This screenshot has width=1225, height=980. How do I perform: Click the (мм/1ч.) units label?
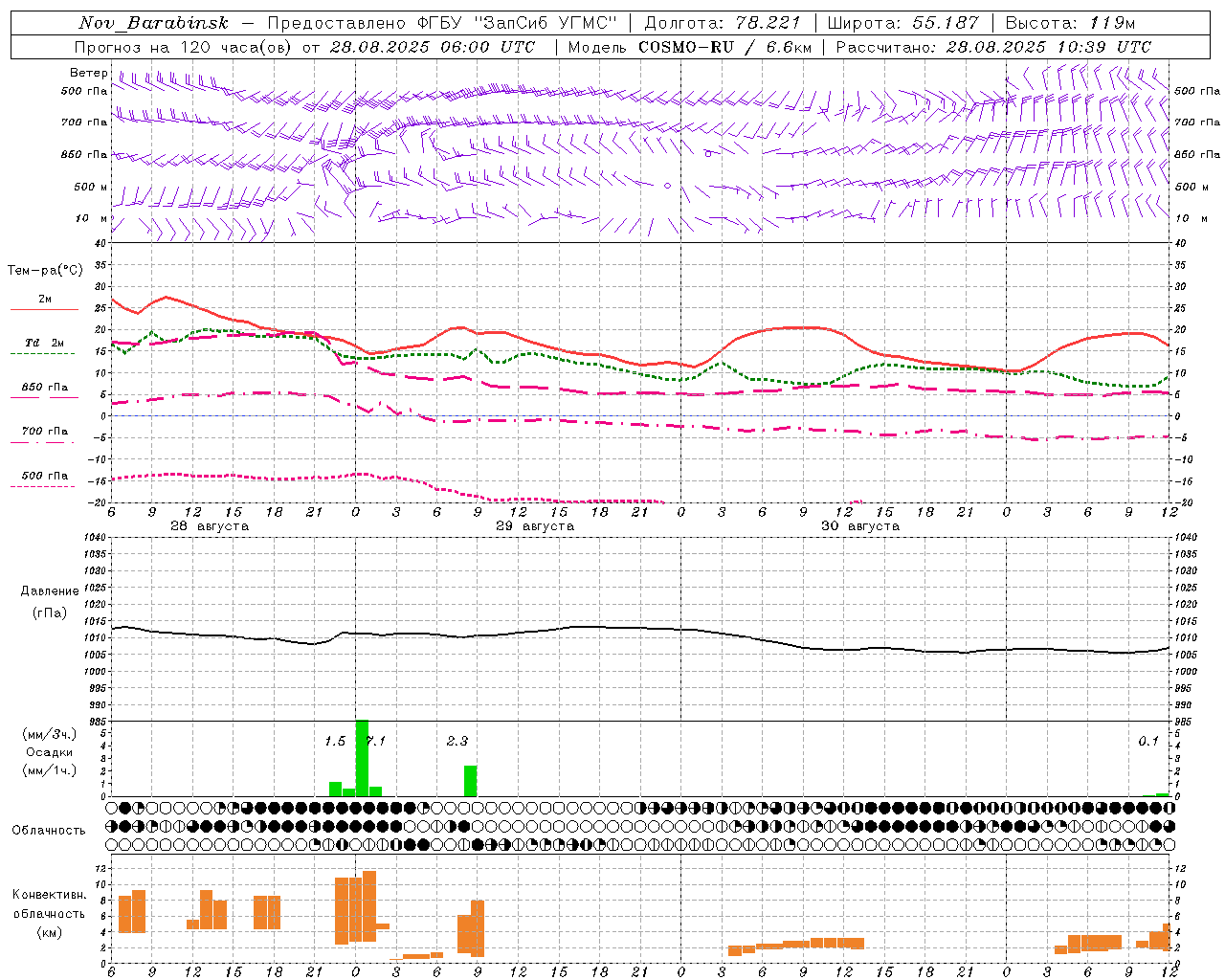50,770
